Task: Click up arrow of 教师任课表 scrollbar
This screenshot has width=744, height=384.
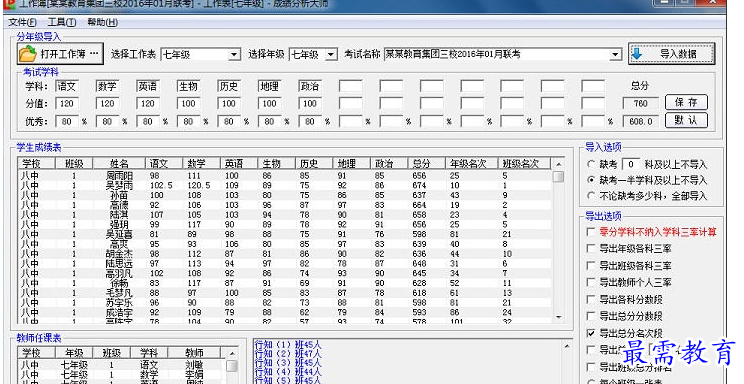Action: tap(232, 354)
